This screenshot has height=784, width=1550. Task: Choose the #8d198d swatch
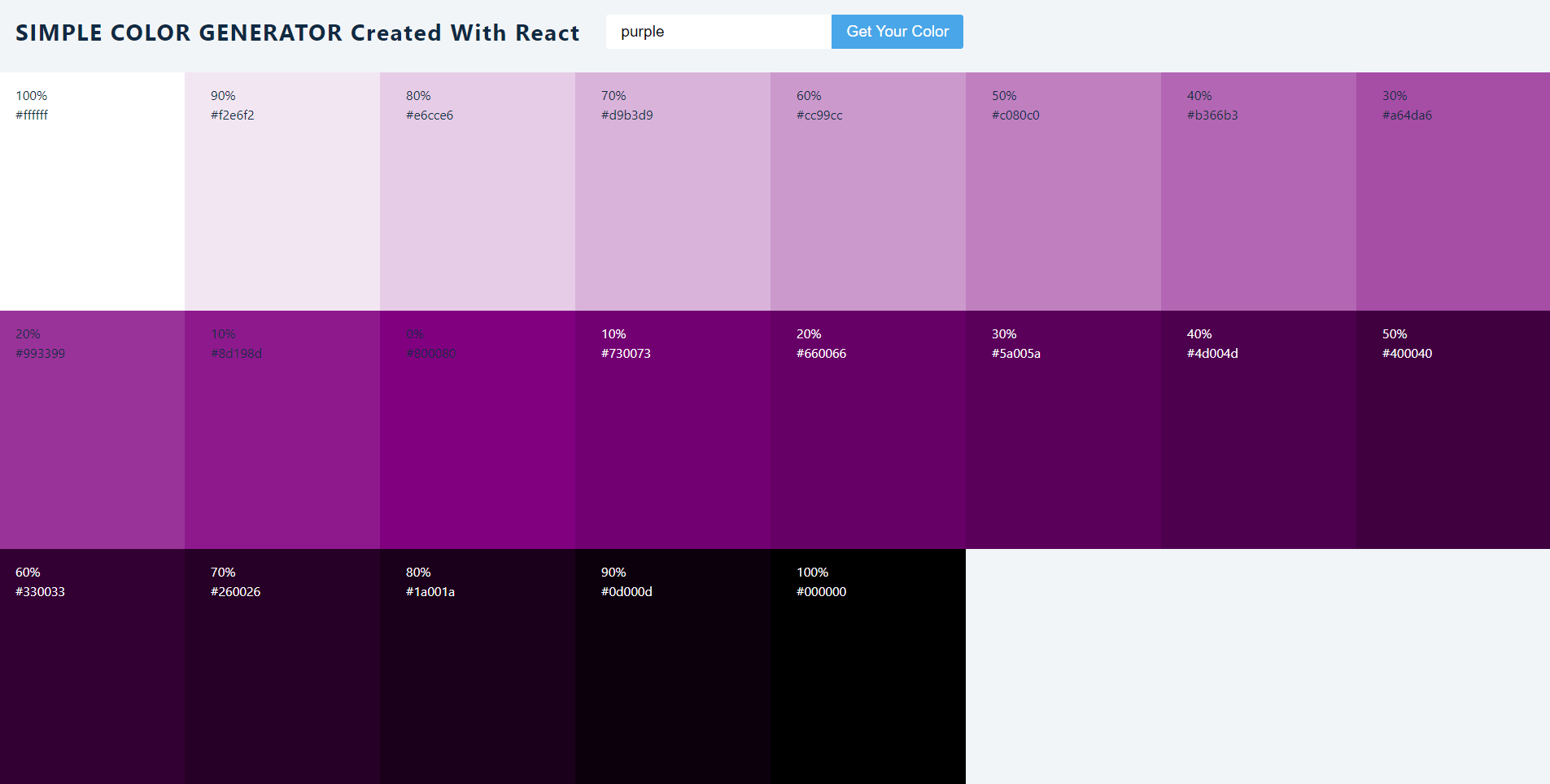click(282, 429)
